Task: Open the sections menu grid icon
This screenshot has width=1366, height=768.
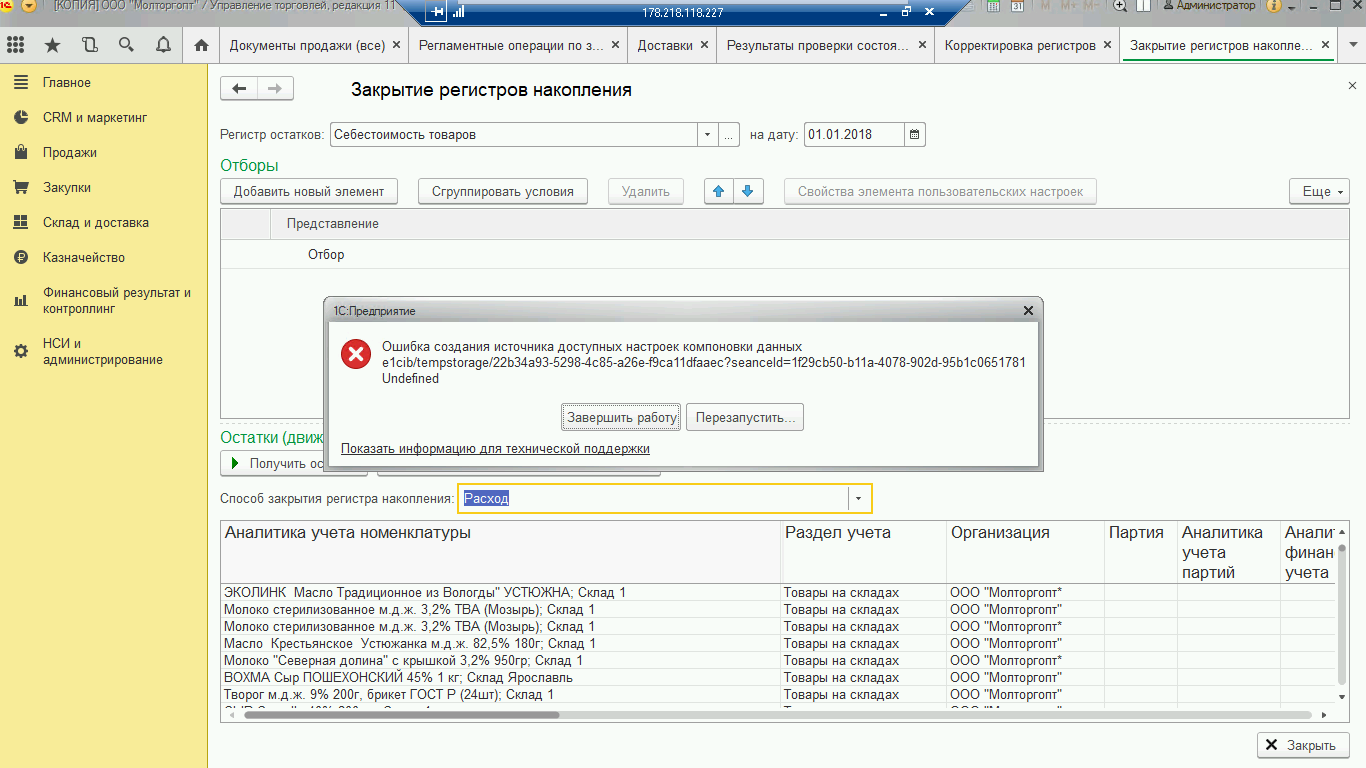Action: click(x=15, y=45)
